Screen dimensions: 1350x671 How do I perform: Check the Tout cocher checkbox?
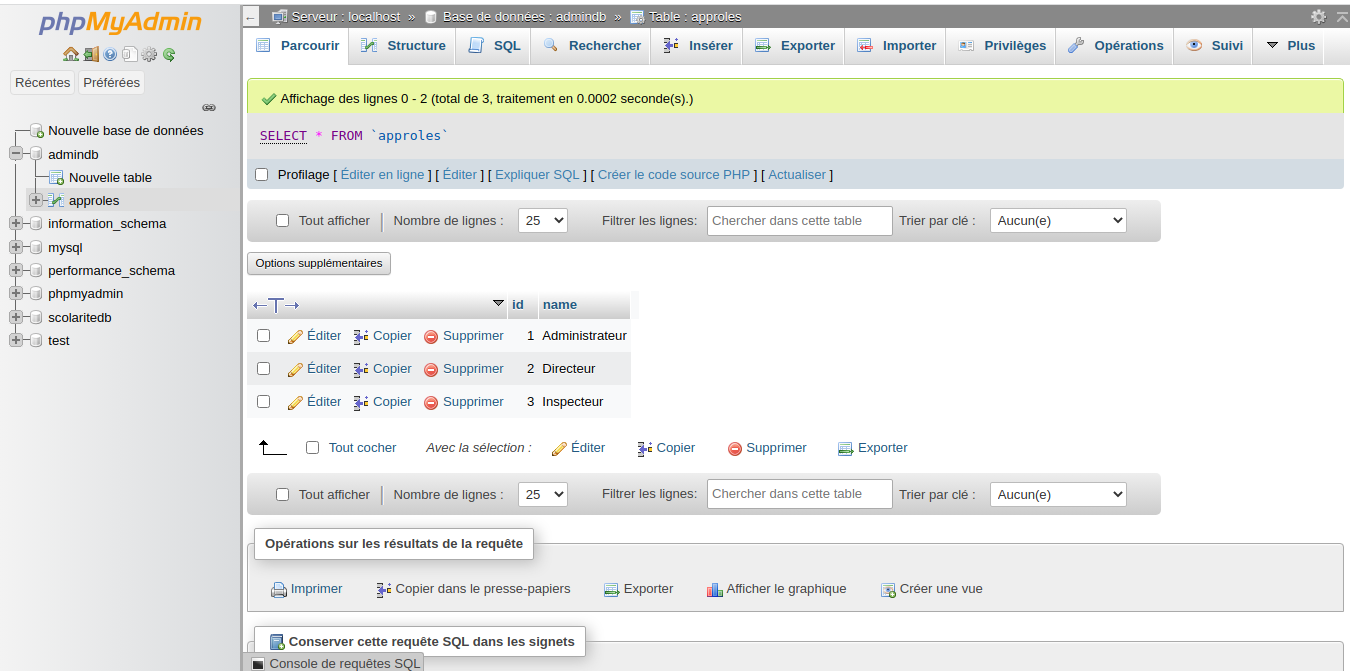point(313,448)
